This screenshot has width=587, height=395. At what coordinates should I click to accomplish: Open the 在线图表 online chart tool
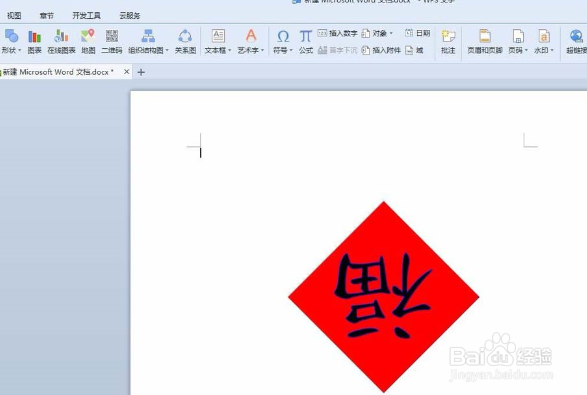click(x=61, y=41)
